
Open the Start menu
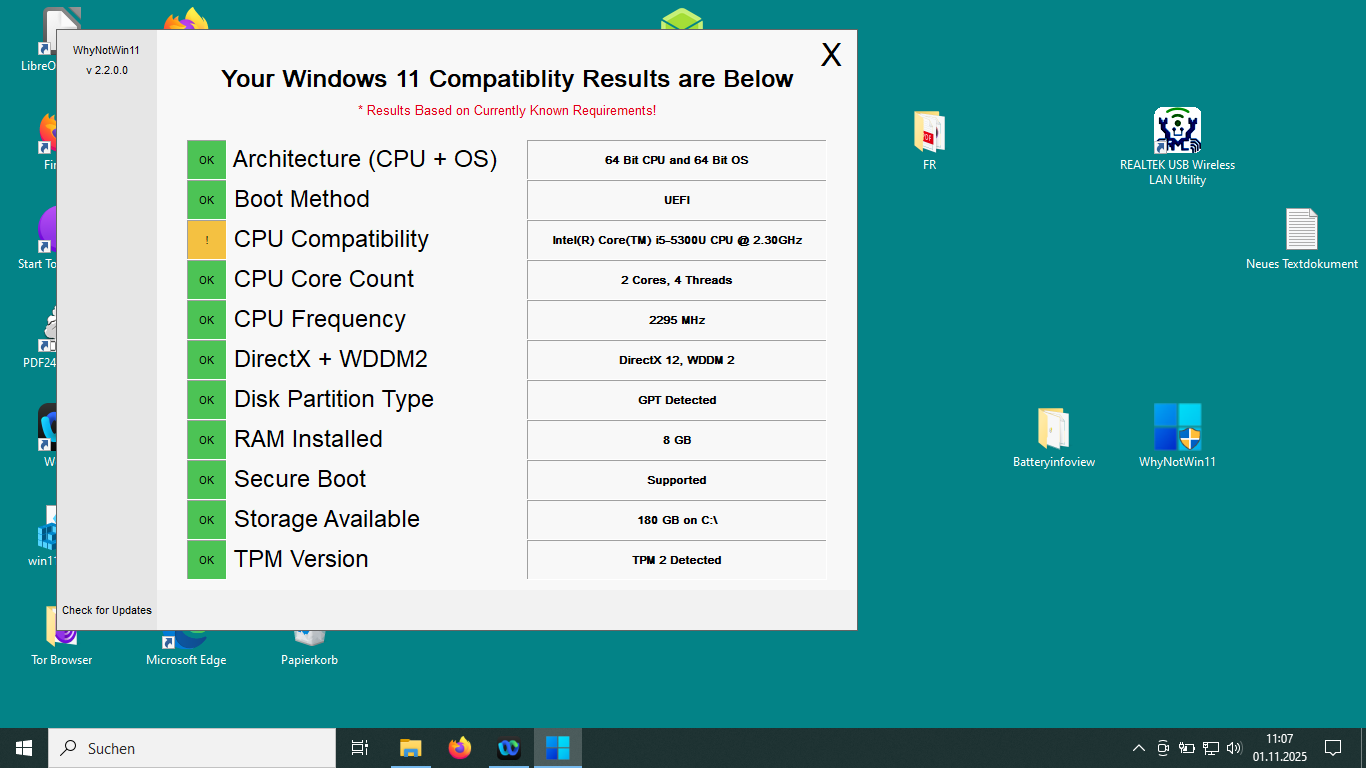[22, 747]
